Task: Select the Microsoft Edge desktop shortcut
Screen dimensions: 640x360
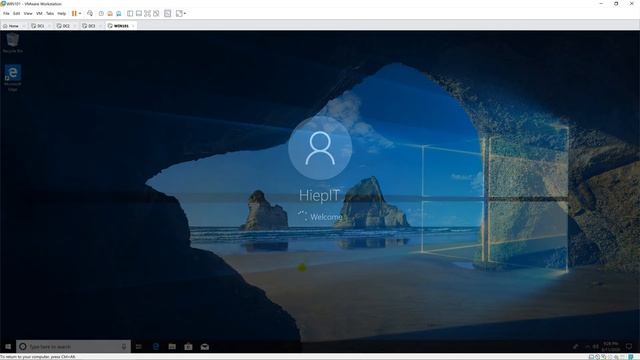Action: tap(13, 78)
